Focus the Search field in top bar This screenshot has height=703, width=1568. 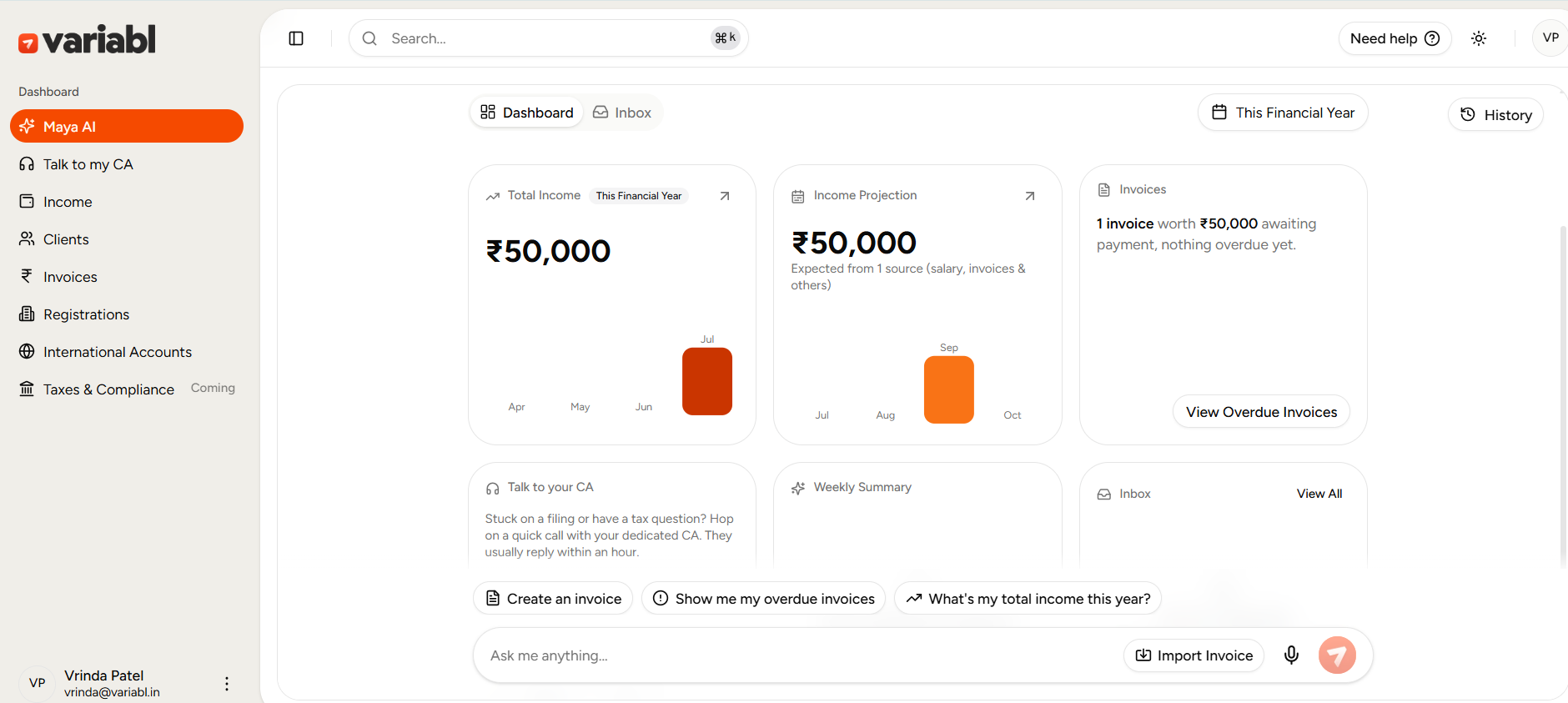click(x=549, y=38)
